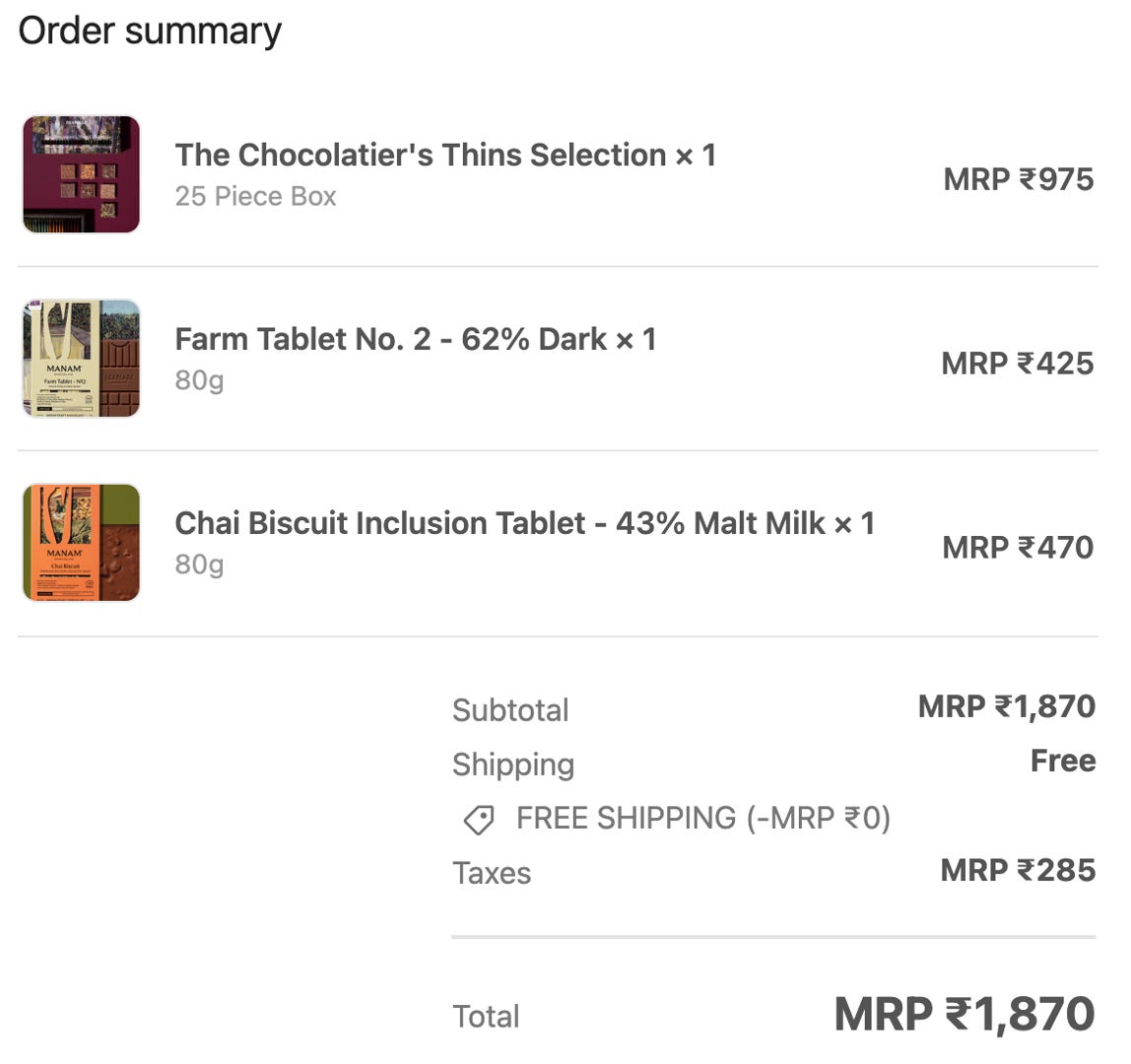Click the free shipping discount tag icon
The width and height of the screenshot is (1131, 1064).
point(479,820)
